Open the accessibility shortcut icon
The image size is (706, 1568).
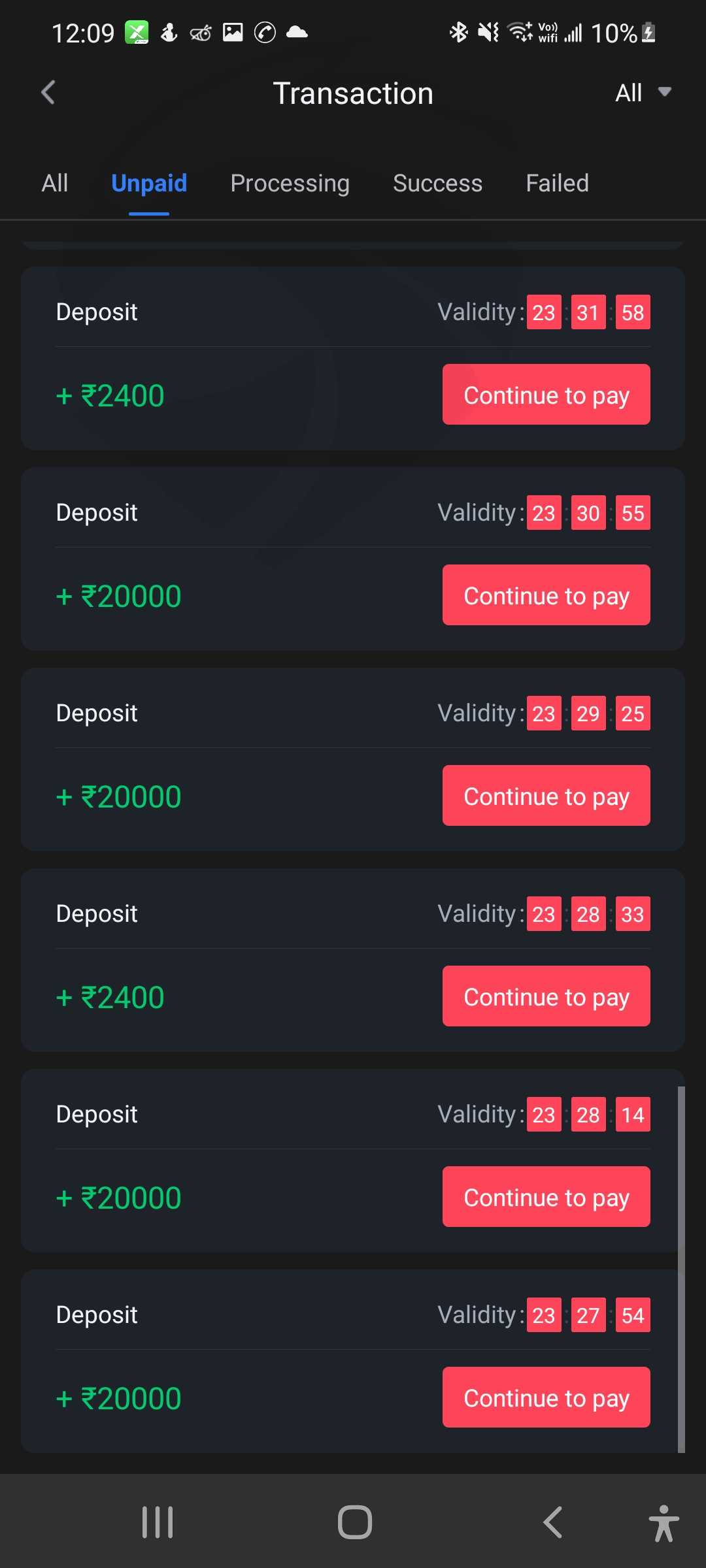tap(664, 1522)
